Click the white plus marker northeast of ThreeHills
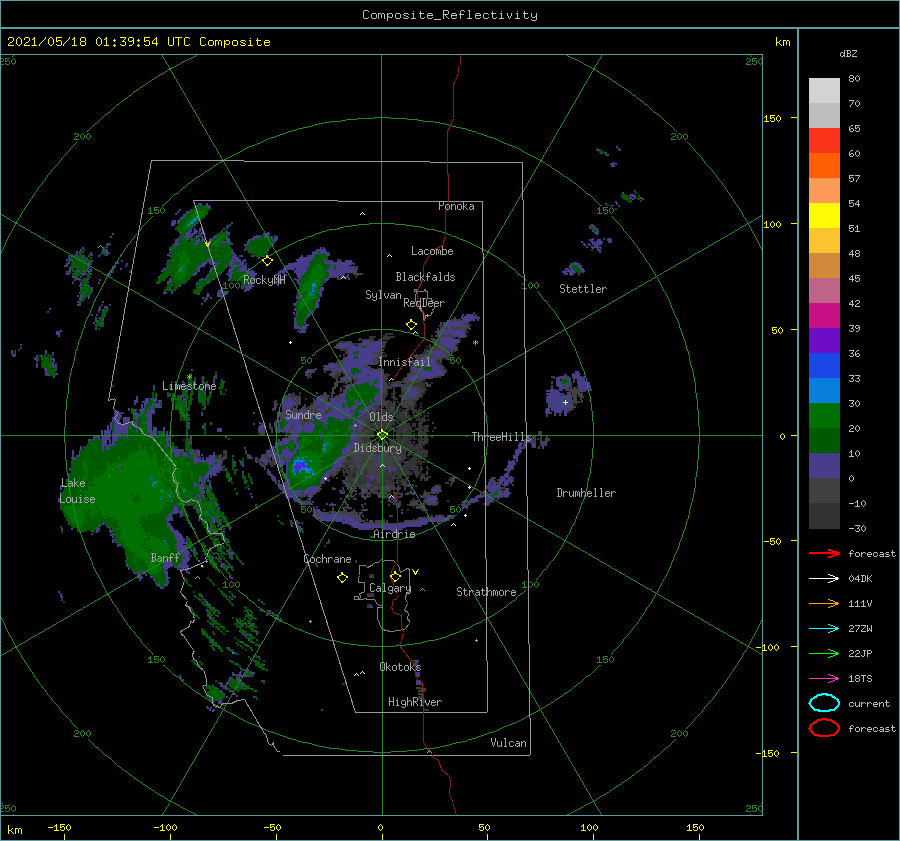The width and height of the screenshot is (900, 841). tap(565, 402)
